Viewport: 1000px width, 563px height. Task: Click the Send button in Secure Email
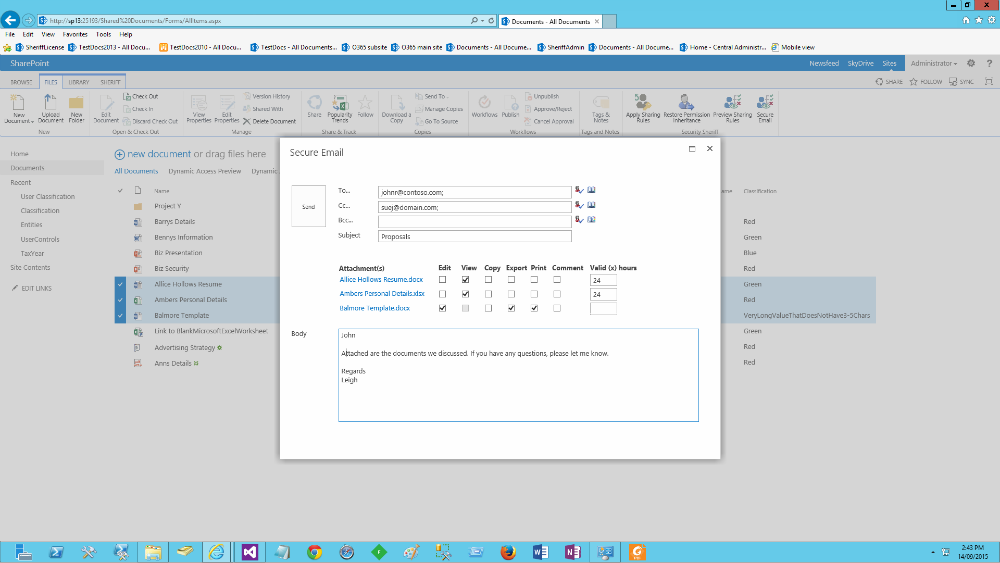308,206
